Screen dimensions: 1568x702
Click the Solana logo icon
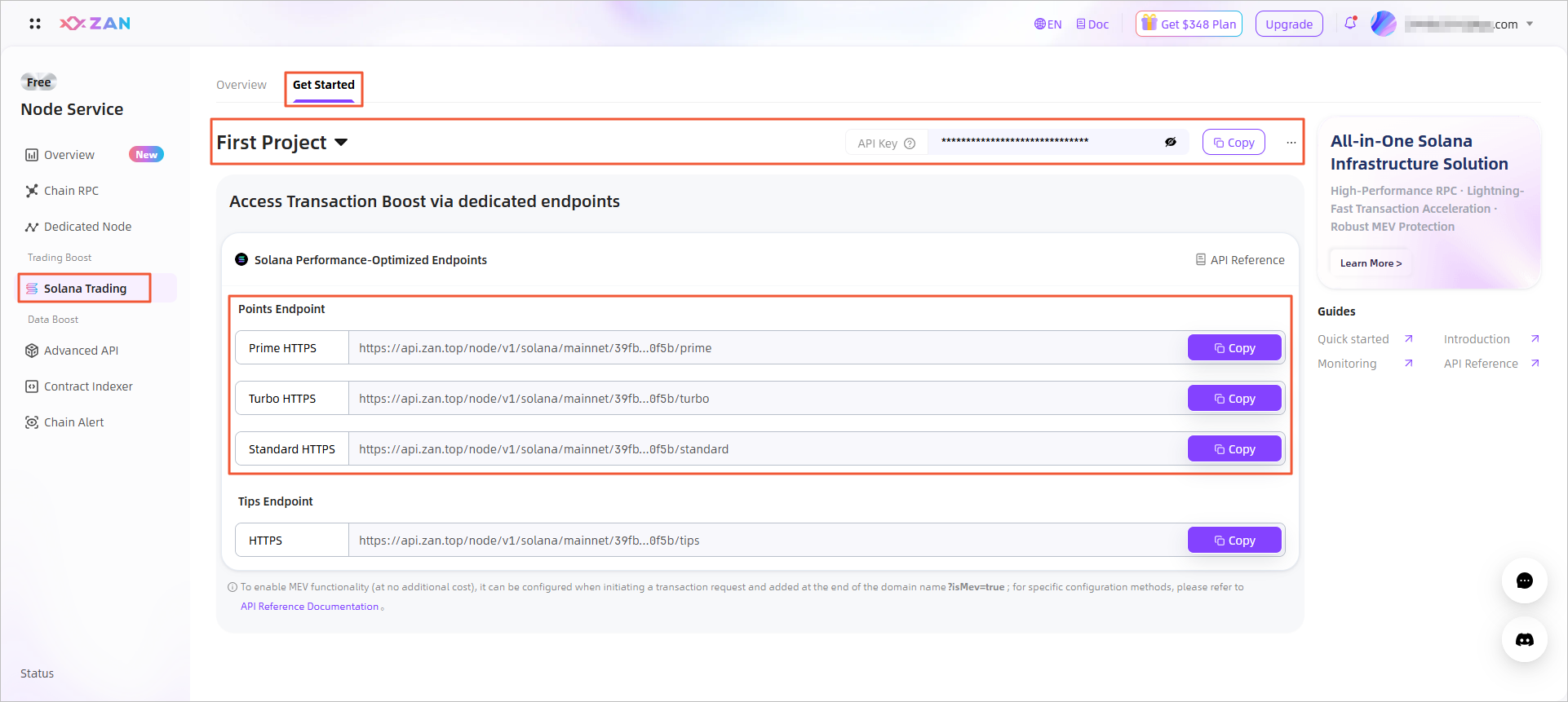pos(241,259)
